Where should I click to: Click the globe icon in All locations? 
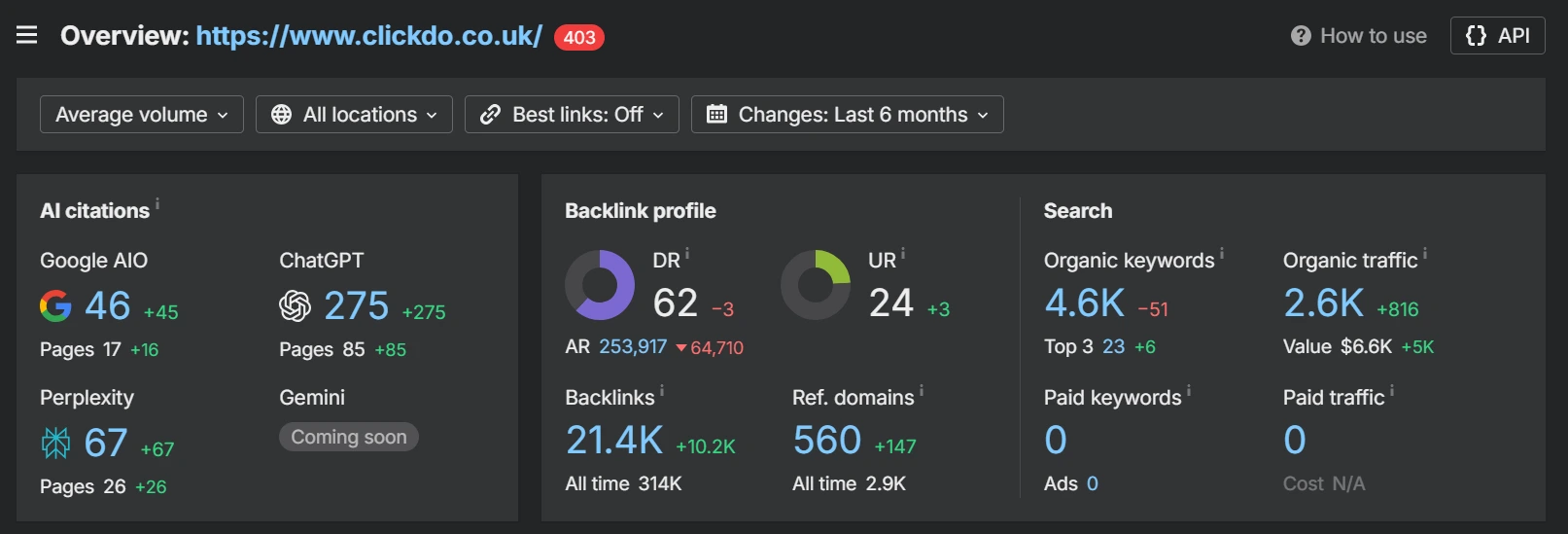281,115
